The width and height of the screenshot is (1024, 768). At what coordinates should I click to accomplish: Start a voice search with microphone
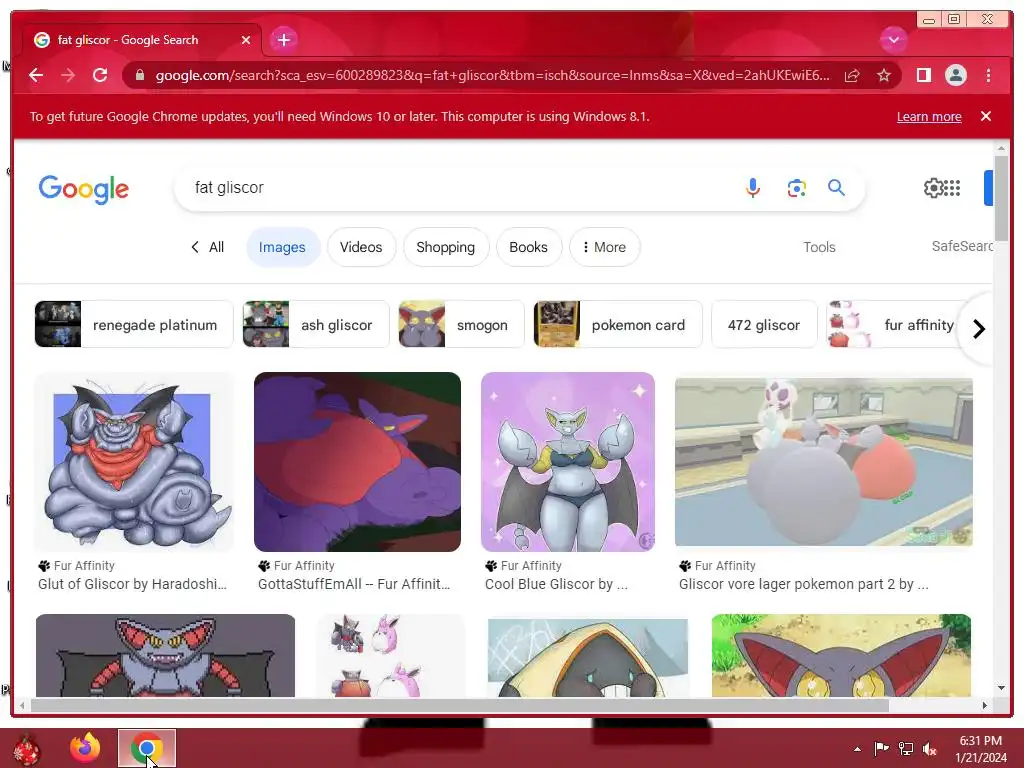753,188
